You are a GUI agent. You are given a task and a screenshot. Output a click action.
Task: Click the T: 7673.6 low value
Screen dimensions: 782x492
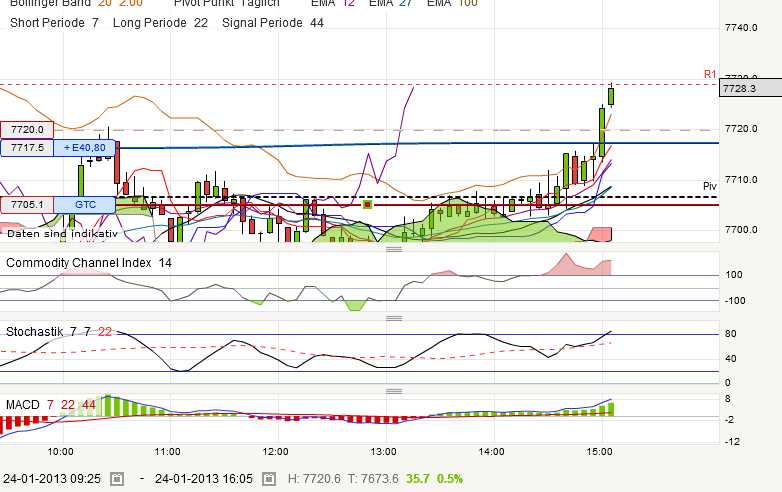tap(373, 479)
